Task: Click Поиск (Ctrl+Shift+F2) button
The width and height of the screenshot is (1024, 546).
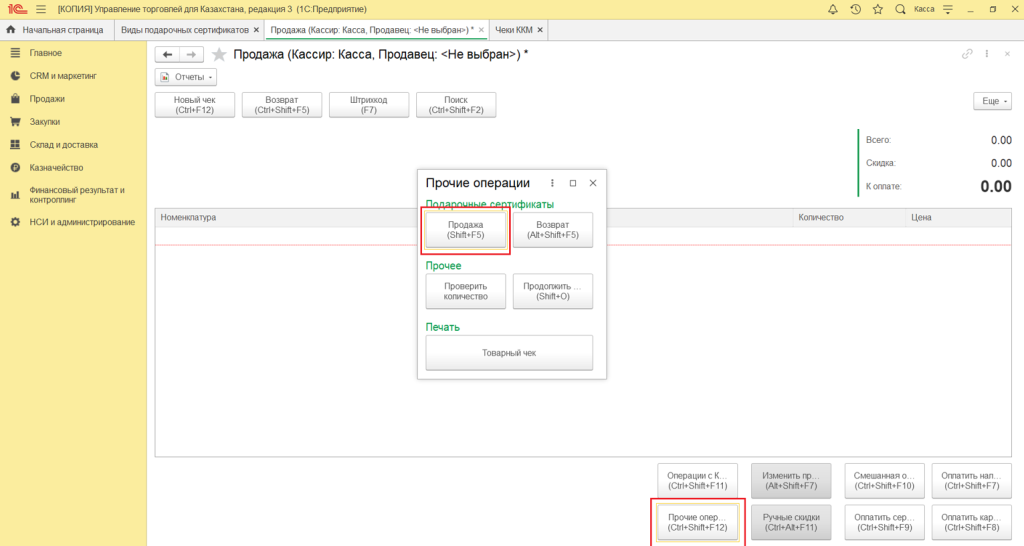Action: click(x=456, y=105)
